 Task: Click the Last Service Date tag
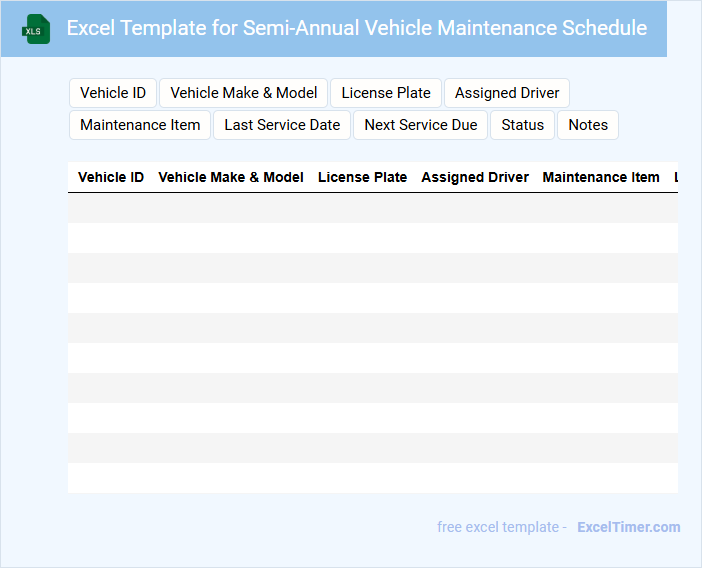(282, 125)
